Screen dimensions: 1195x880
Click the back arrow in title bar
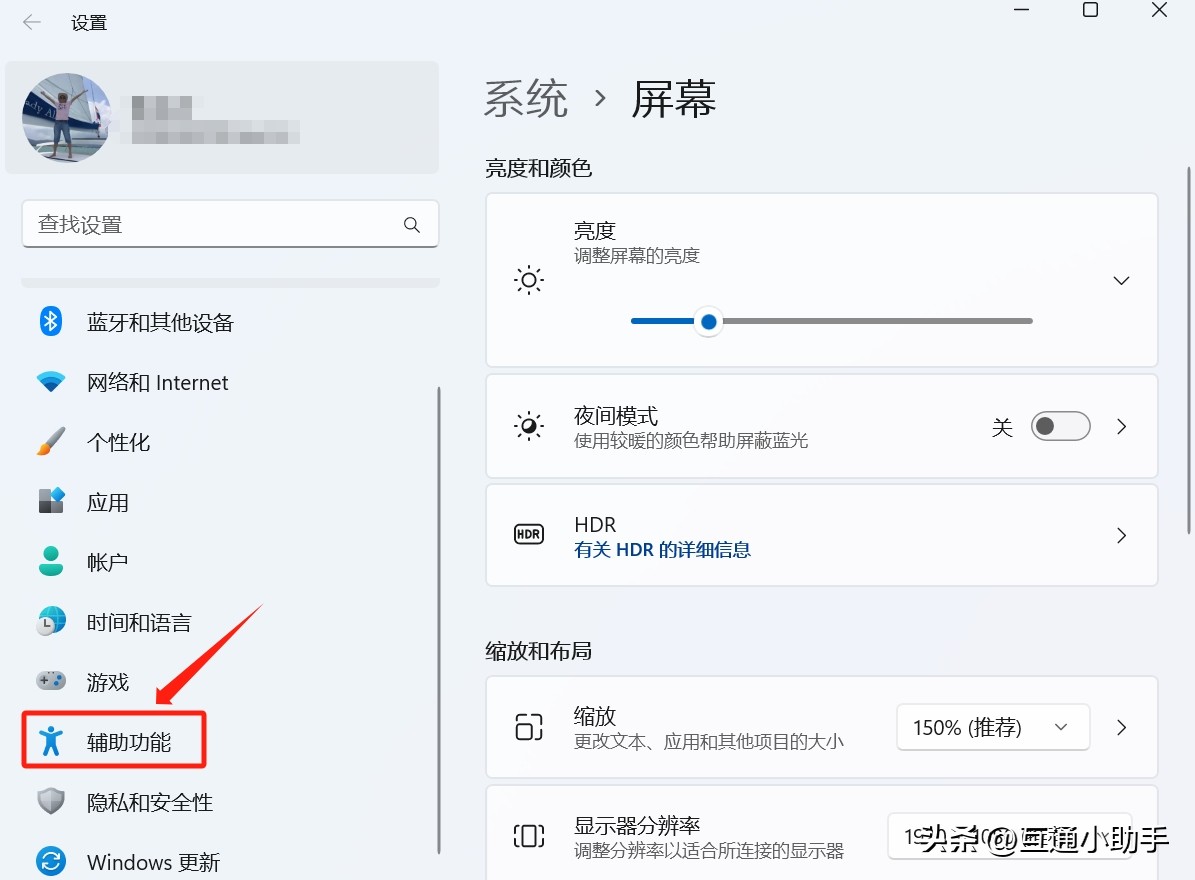coord(32,22)
